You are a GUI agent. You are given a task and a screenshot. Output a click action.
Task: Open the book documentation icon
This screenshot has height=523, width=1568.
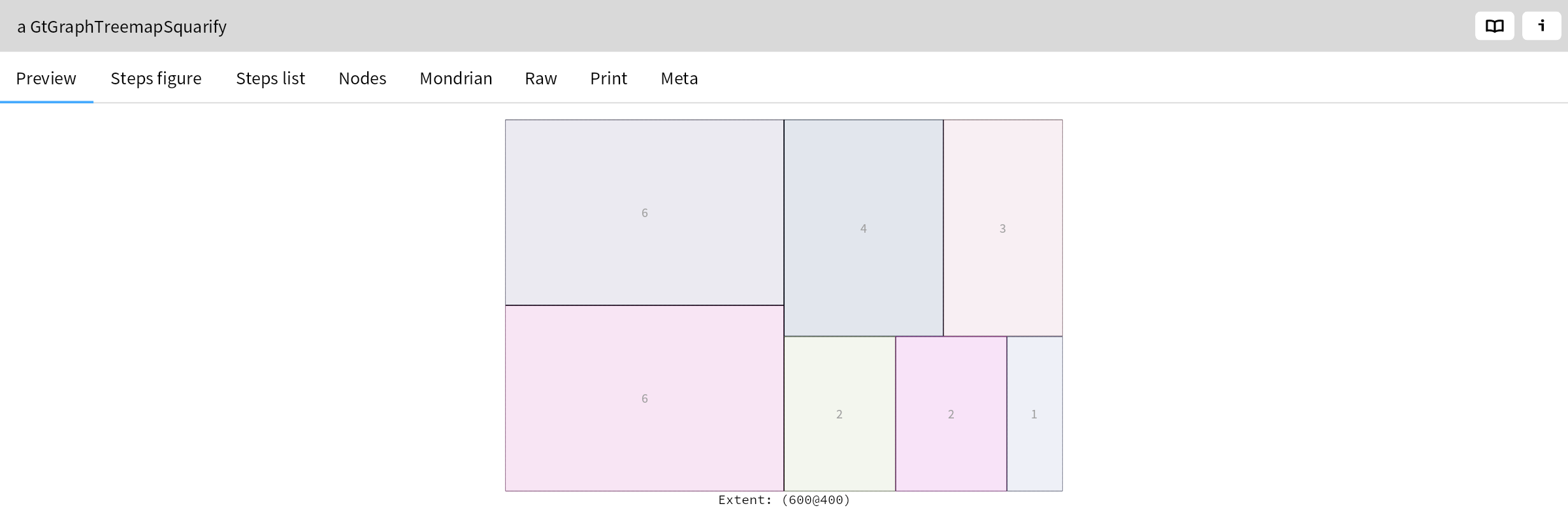click(x=1494, y=26)
